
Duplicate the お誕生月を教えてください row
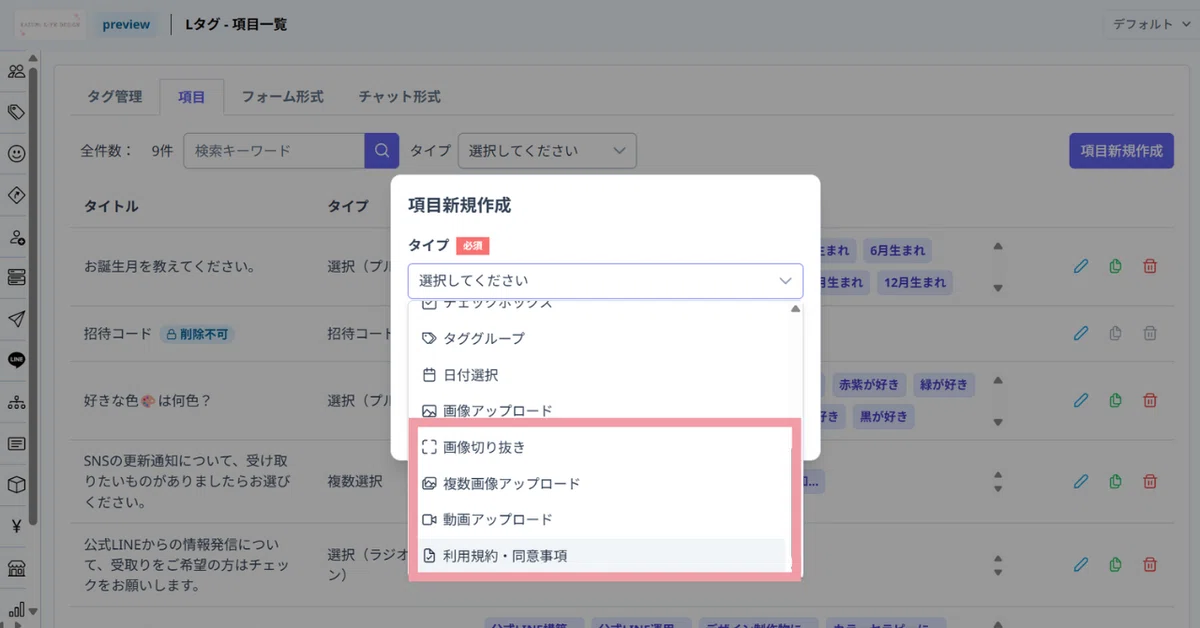click(1115, 266)
